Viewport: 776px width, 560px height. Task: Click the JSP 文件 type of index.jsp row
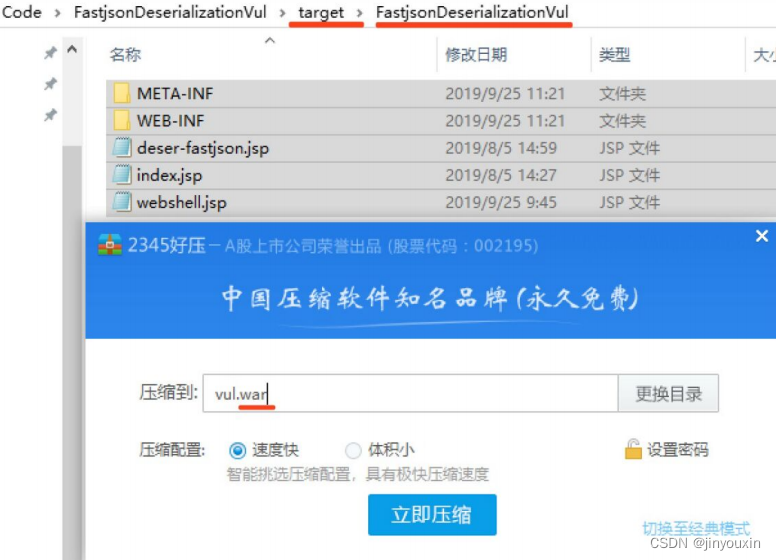629,175
